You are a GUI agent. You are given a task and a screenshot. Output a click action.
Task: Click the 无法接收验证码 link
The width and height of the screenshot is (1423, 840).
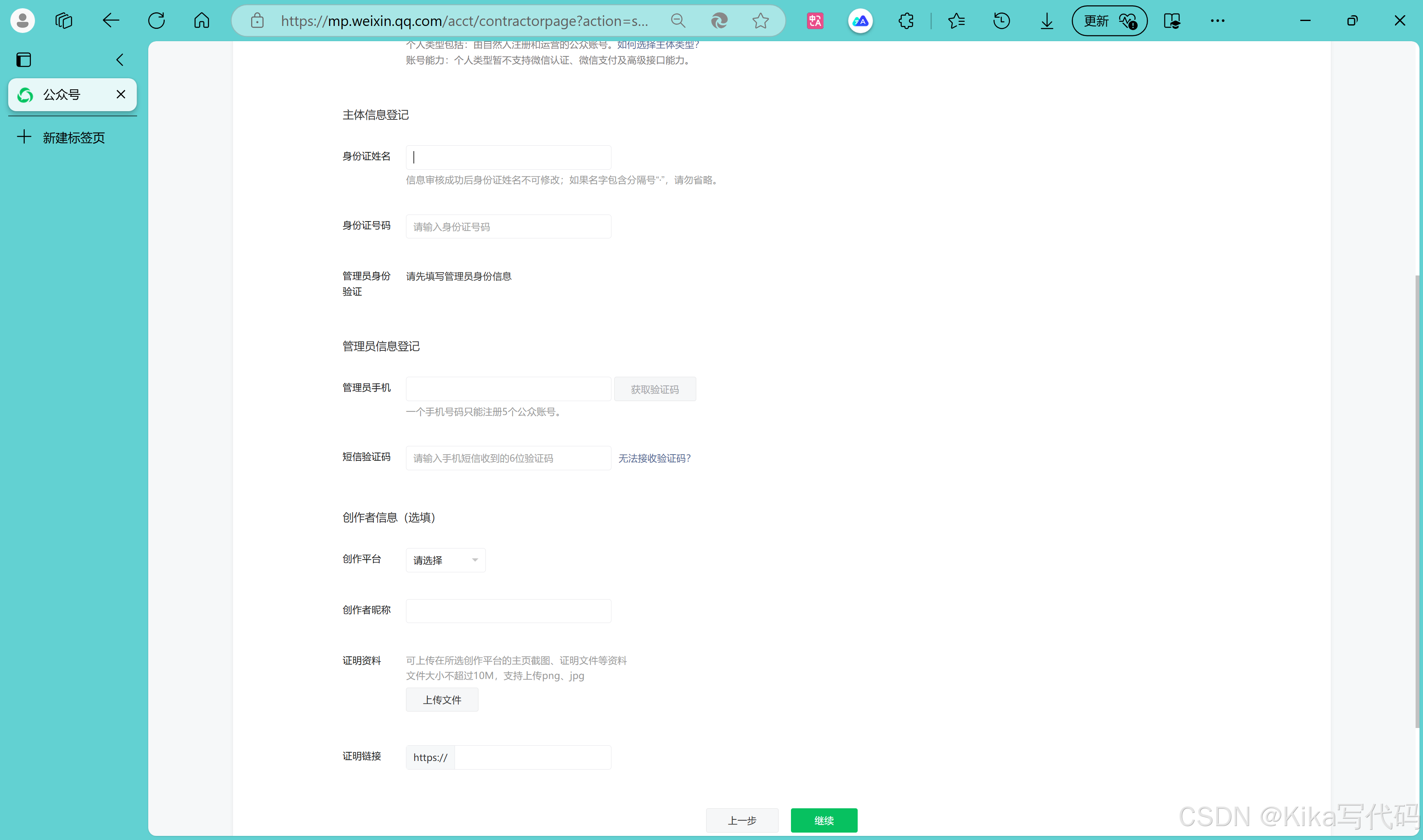pos(654,458)
